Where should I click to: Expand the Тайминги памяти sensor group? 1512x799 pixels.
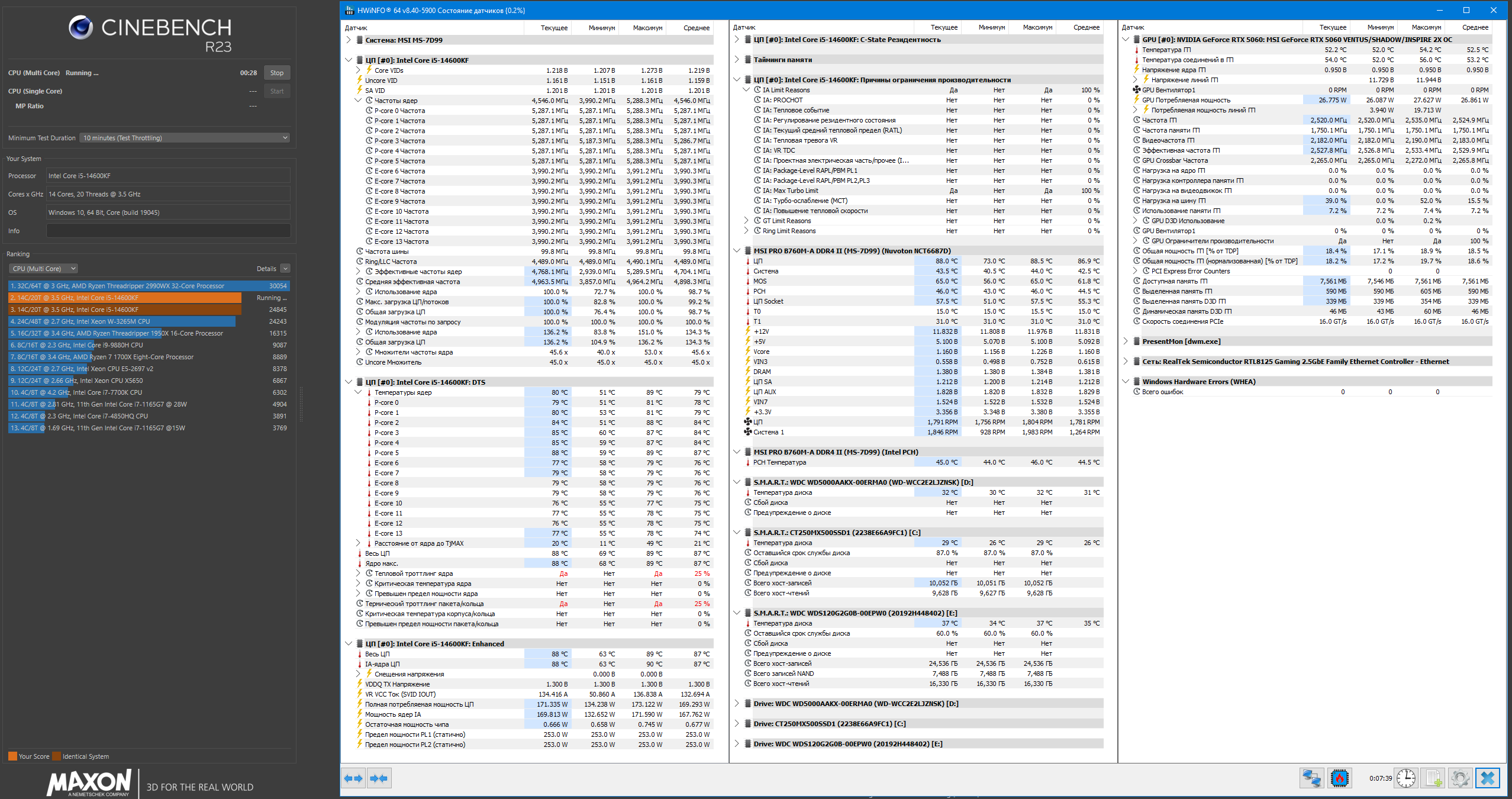click(737, 60)
